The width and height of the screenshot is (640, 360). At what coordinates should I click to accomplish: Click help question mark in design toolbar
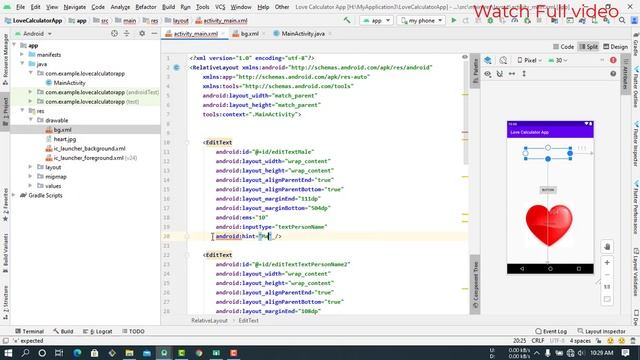tap(613, 74)
